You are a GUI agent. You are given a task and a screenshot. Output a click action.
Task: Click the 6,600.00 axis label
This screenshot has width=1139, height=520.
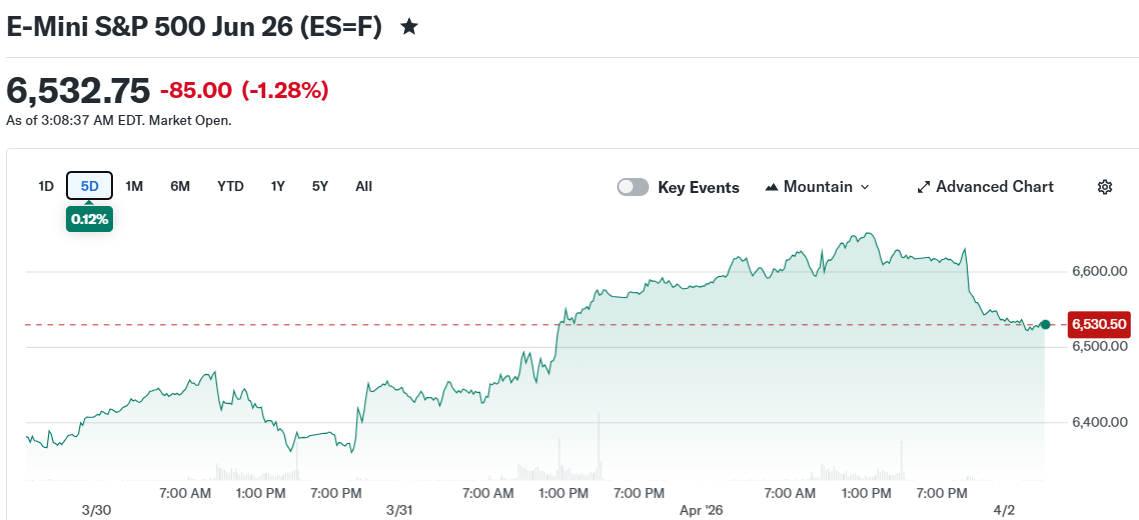pyautogui.click(x=1100, y=272)
